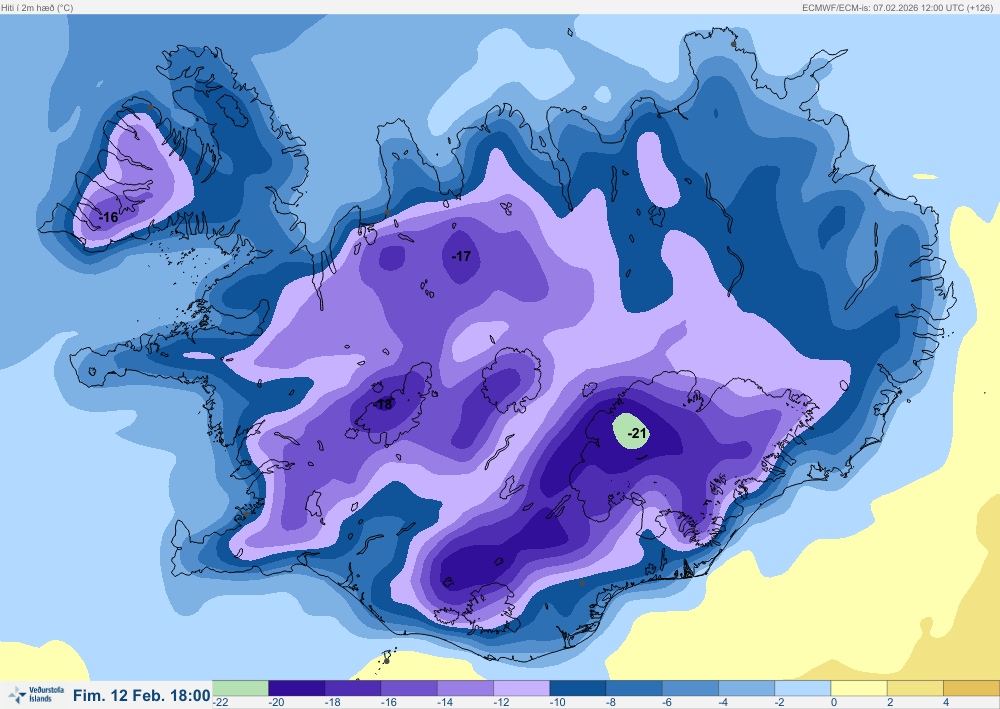Viewport: 1000px width, 709px height.
Task: Select the pale blue swatch between -2 and 0
Action: pyautogui.click(x=803, y=688)
